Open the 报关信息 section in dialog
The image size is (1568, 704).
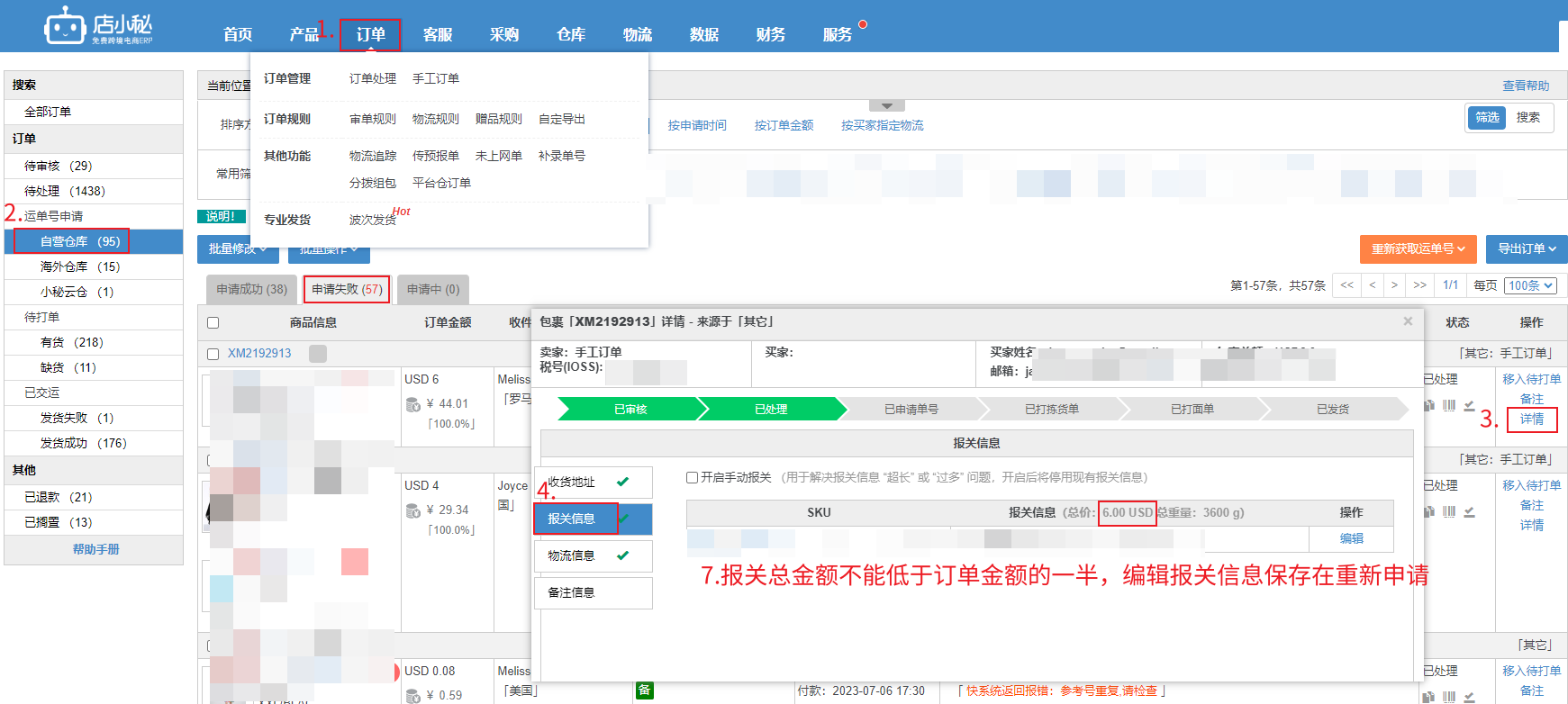(x=594, y=519)
